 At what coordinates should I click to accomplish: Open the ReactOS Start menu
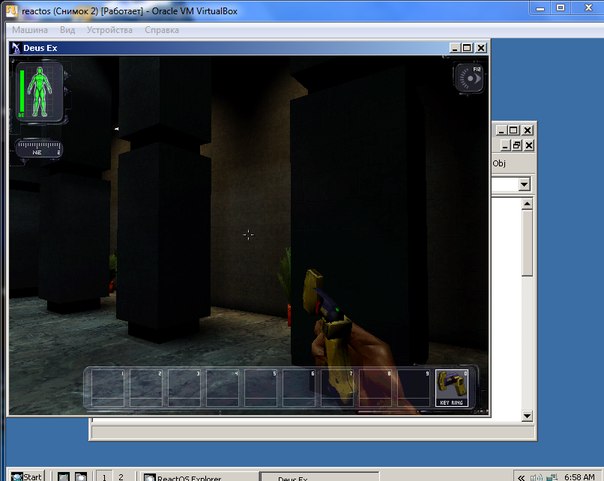[x=27, y=477]
